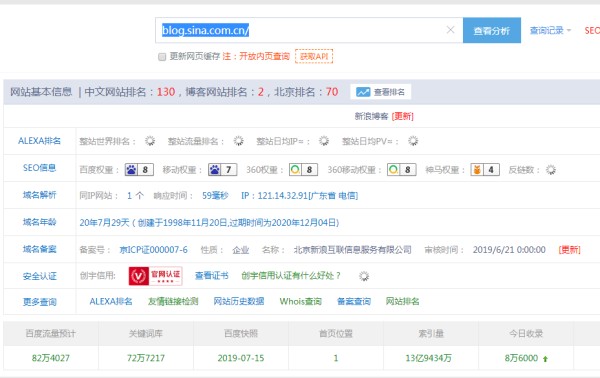
Task: Open the 安全认证 row label
Action: (x=39, y=276)
